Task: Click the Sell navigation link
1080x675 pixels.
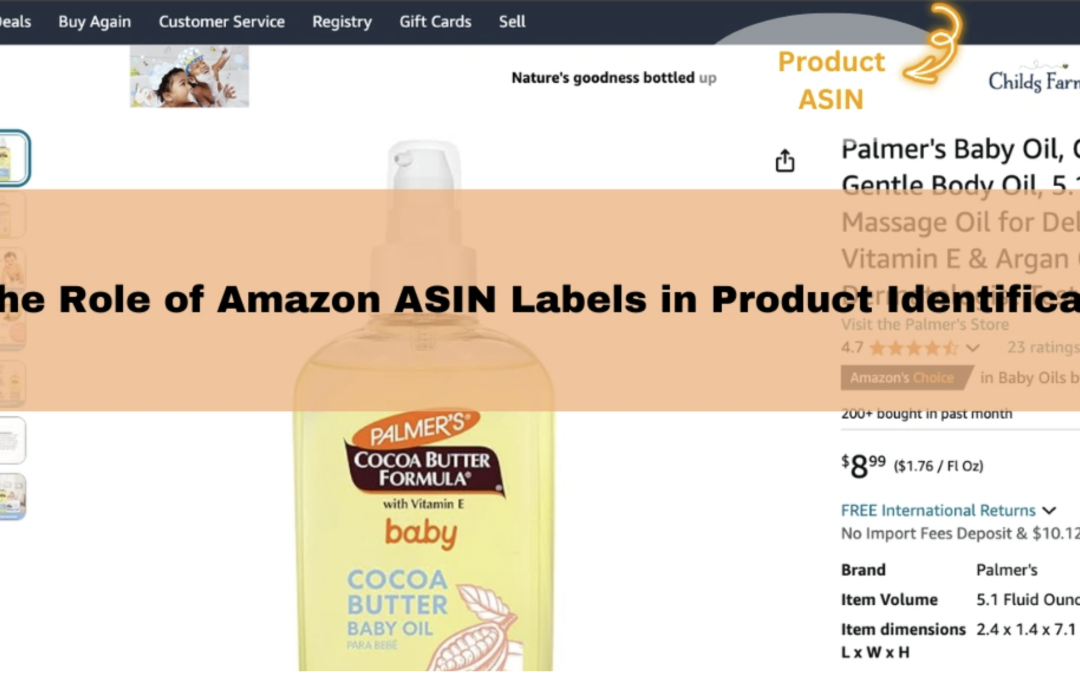Action: 512,22
